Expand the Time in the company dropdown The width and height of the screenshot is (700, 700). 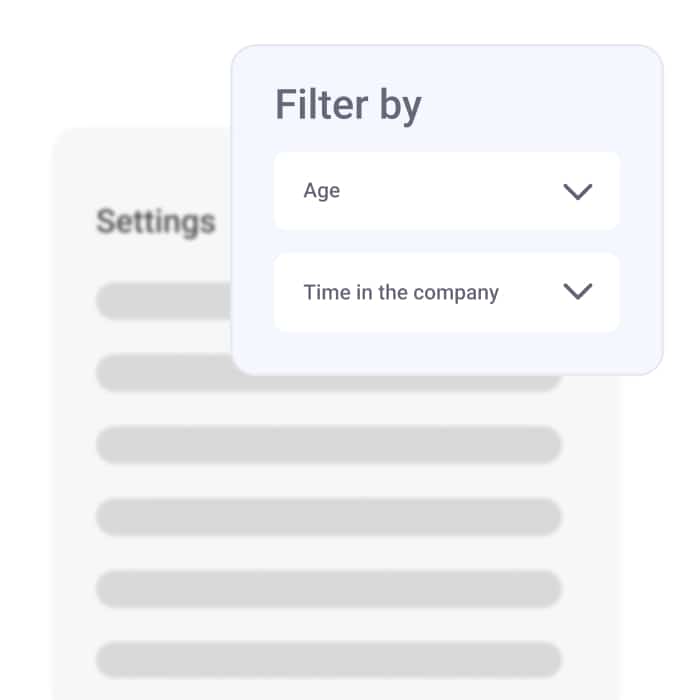(446, 292)
